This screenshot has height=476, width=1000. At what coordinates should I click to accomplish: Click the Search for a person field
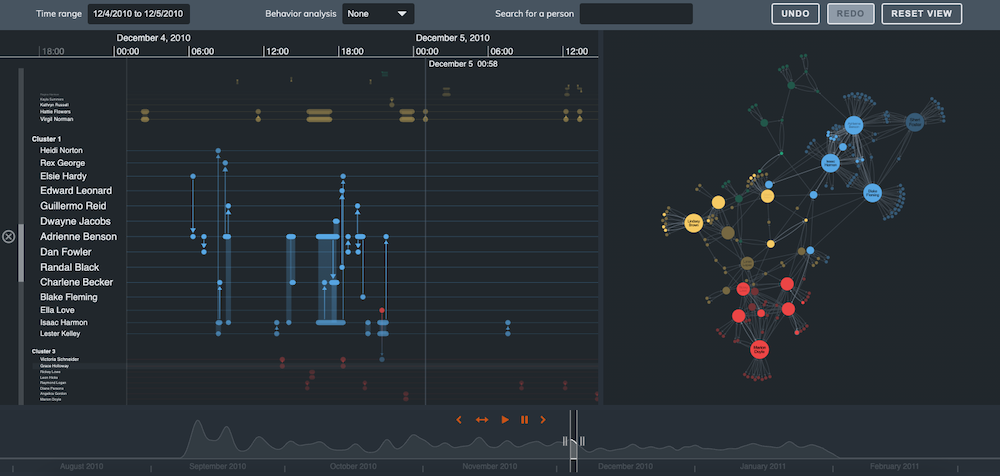click(636, 14)
